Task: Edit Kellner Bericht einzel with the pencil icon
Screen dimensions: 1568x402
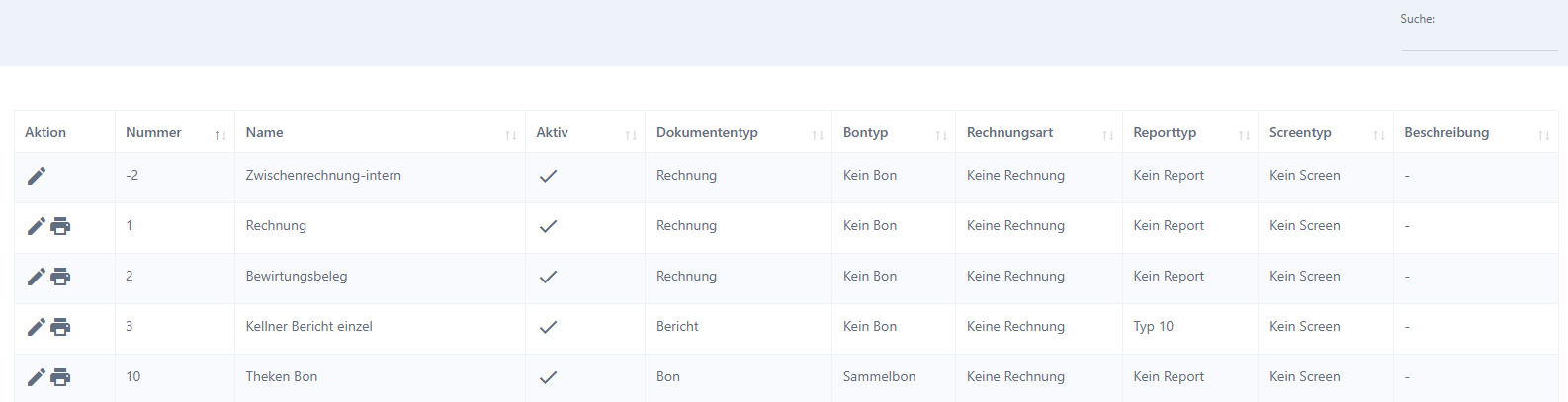Action: [x=37, y=327]
